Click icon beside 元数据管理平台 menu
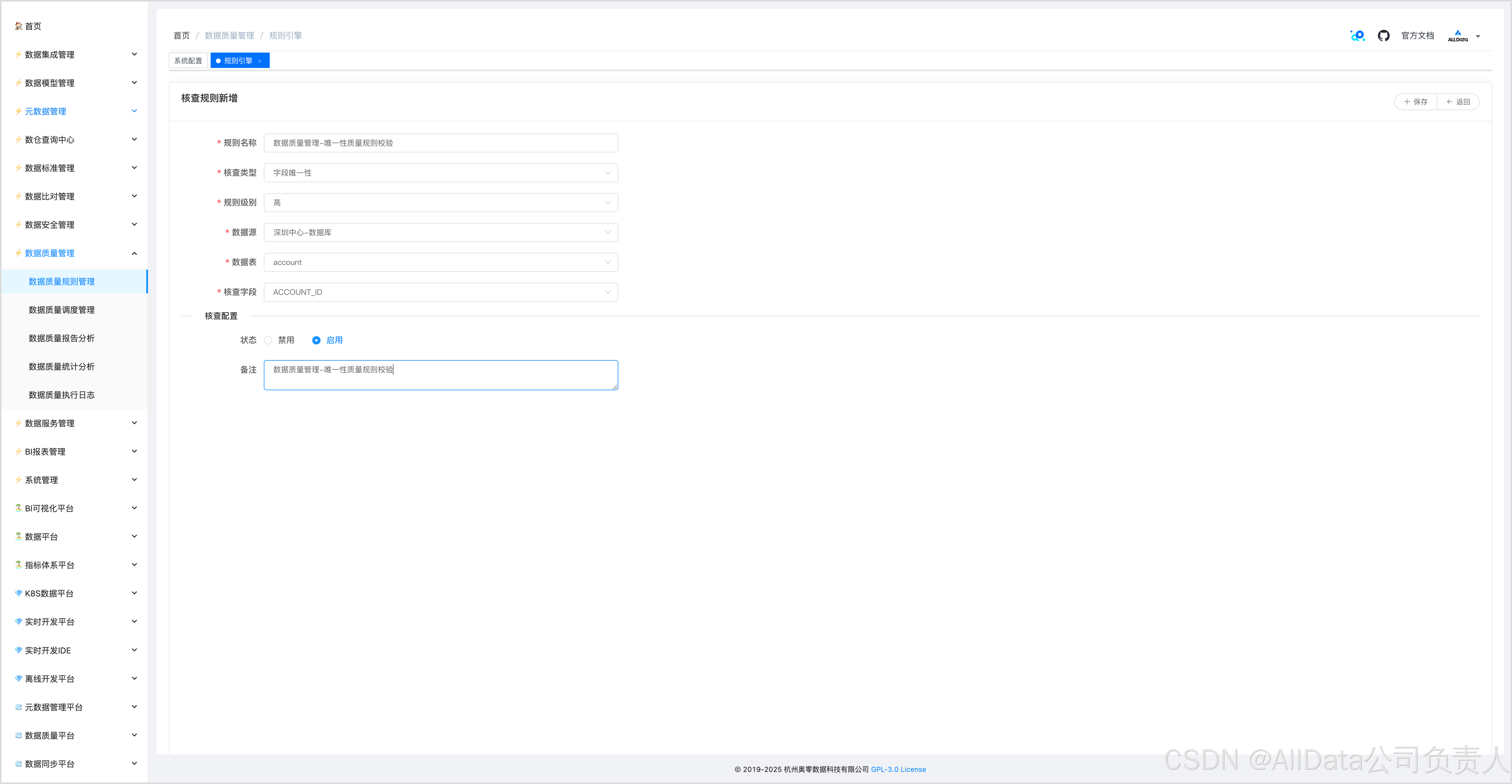This screenshot has width=1512, height=784. click(19, 707)
